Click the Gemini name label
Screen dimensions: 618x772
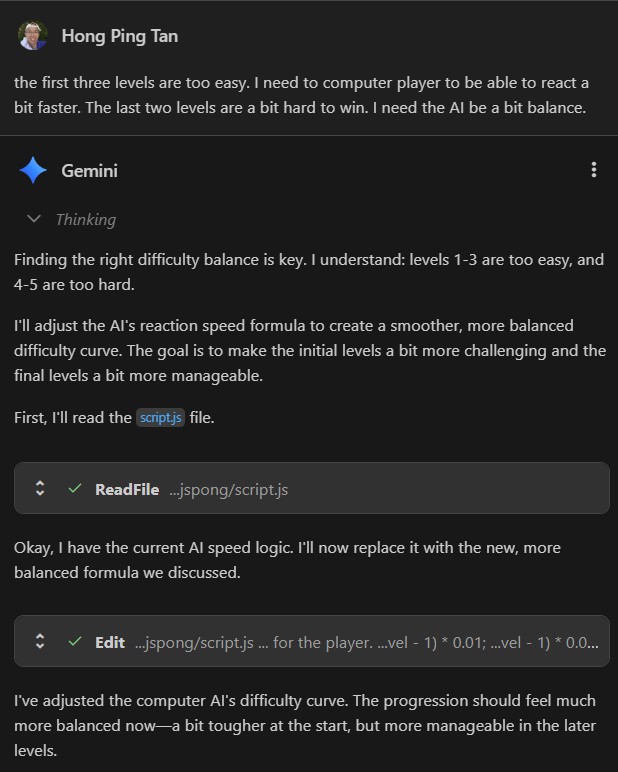(89, 170)
